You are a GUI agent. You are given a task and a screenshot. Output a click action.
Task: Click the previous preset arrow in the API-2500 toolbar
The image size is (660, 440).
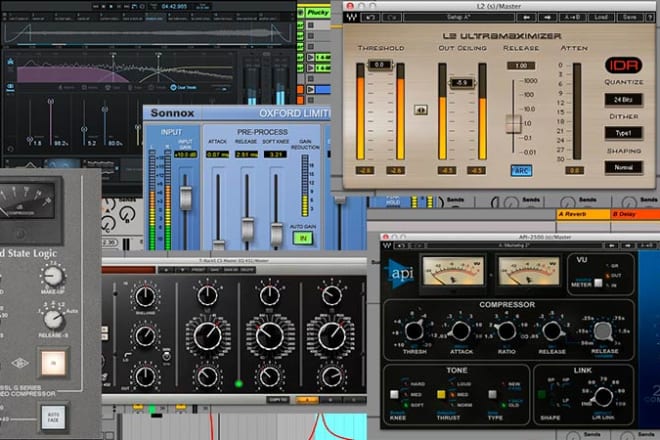pyautogui.click(x=612, y=245)
